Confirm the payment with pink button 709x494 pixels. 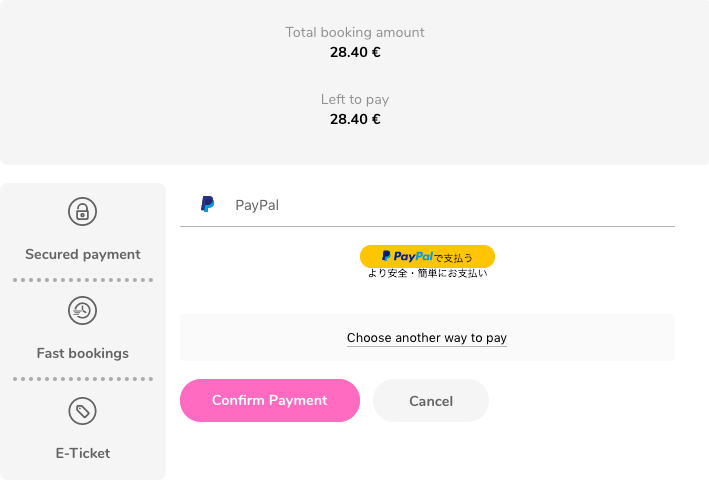270,400
